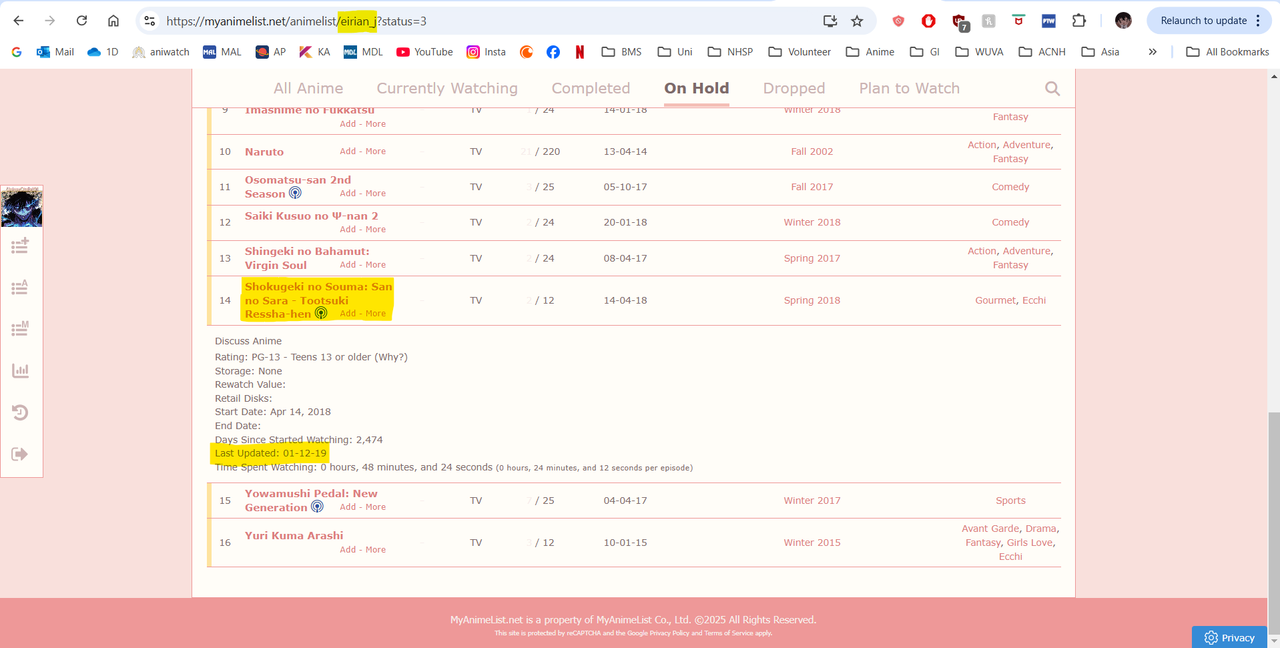Open the list search magnifier icon

pyautogui.click(x=1052, y=89)
